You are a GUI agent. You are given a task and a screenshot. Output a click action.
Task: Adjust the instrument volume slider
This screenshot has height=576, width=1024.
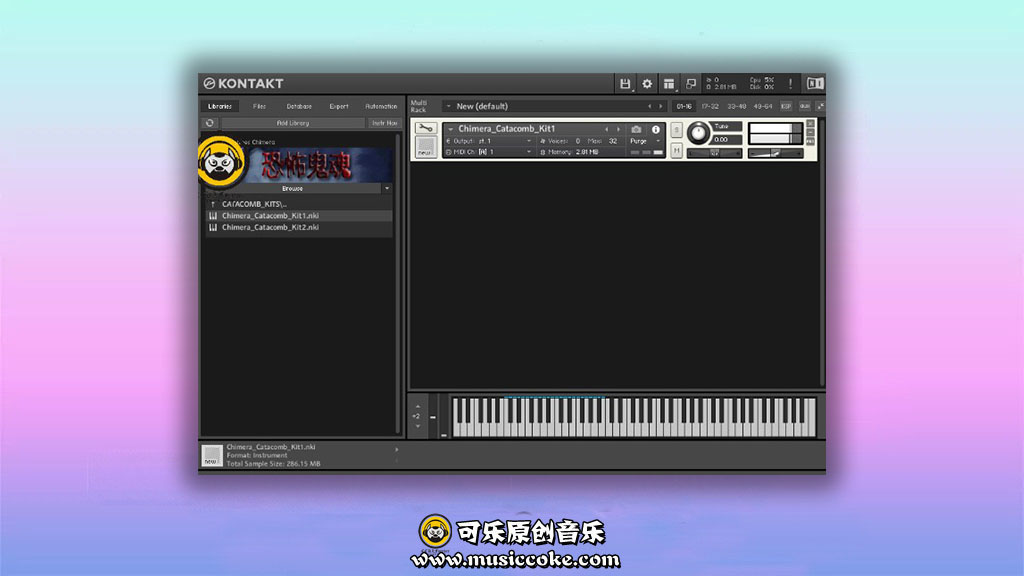[x=776, y=153]
